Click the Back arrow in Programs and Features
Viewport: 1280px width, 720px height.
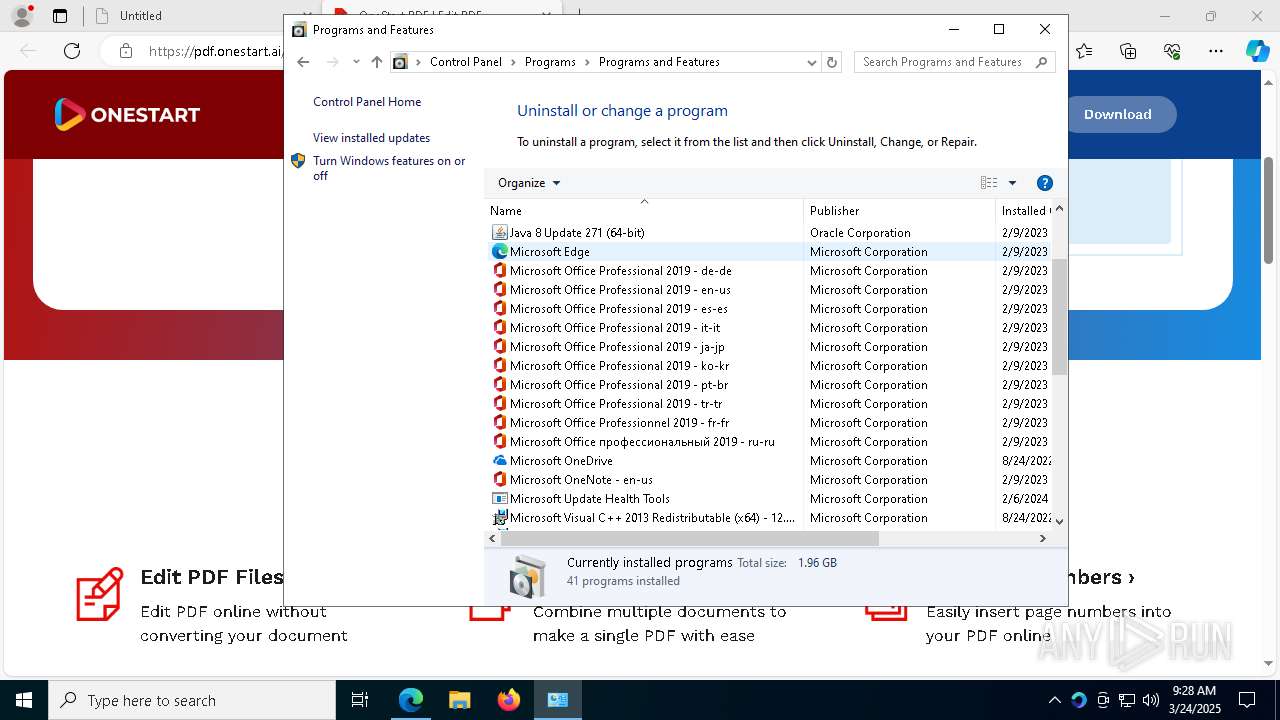304,62
